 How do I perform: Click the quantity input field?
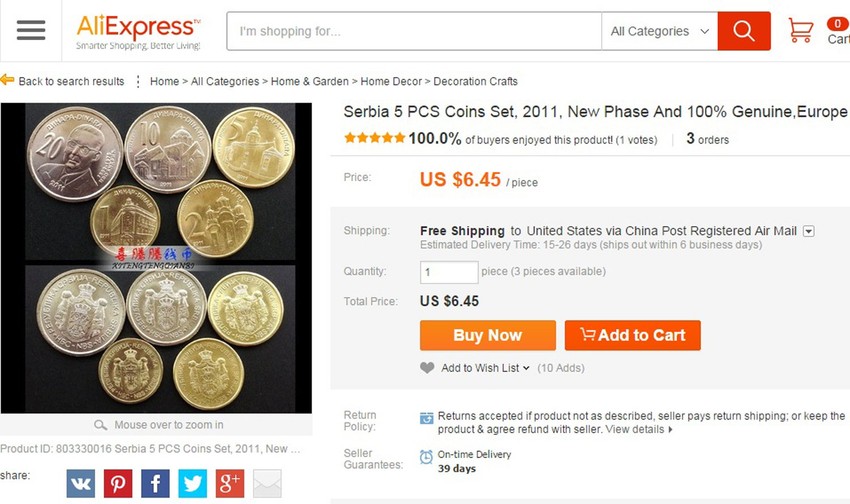pyautogui.click(x=449, y=271)
